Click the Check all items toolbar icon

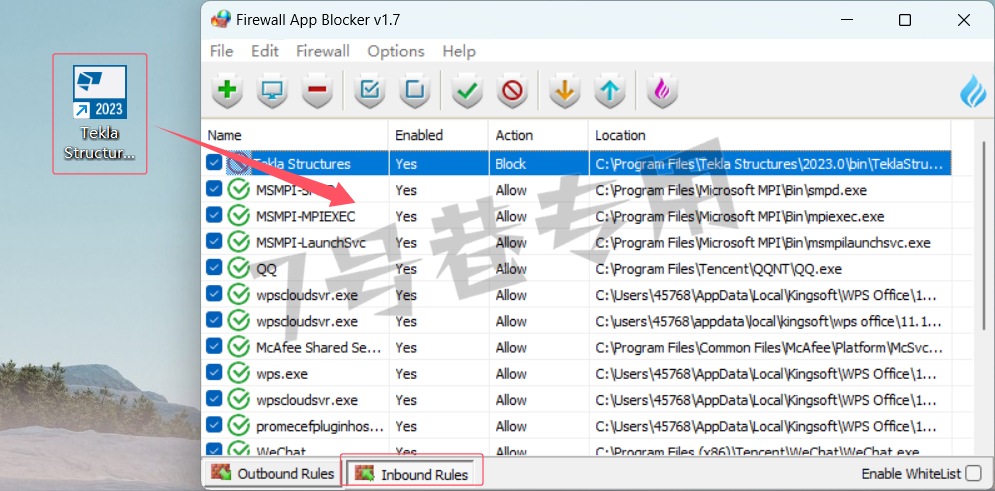(x=369, y=91)
